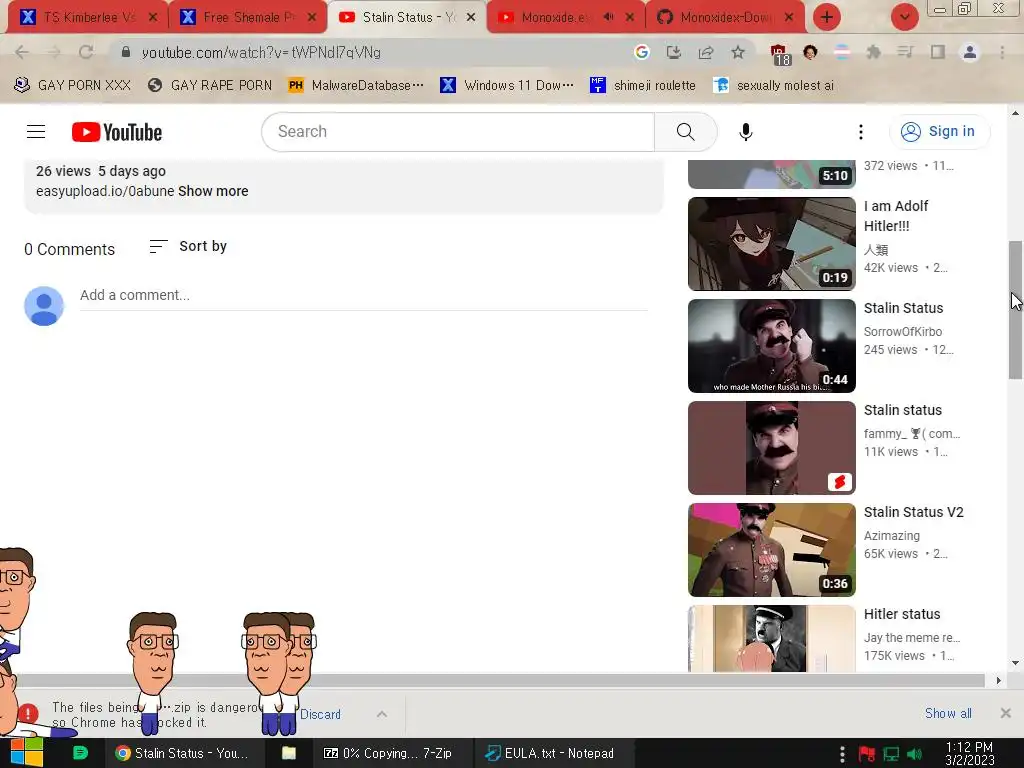Open YouTube settings three-dot menu
This screenshot has width=1024, height=768.
(861, 132)
